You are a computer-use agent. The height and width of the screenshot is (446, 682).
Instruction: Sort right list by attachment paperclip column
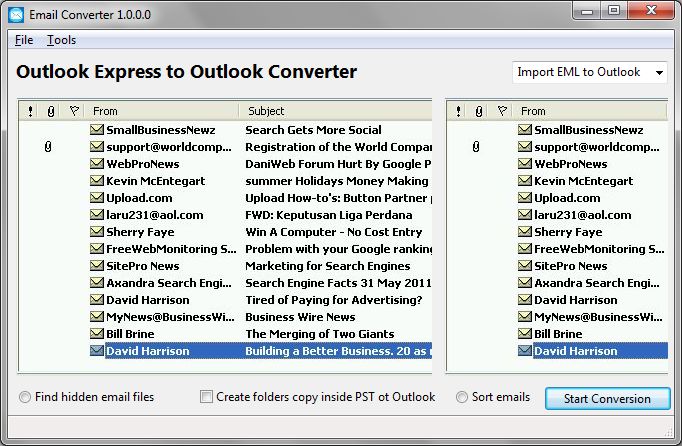tap(479, 111)
